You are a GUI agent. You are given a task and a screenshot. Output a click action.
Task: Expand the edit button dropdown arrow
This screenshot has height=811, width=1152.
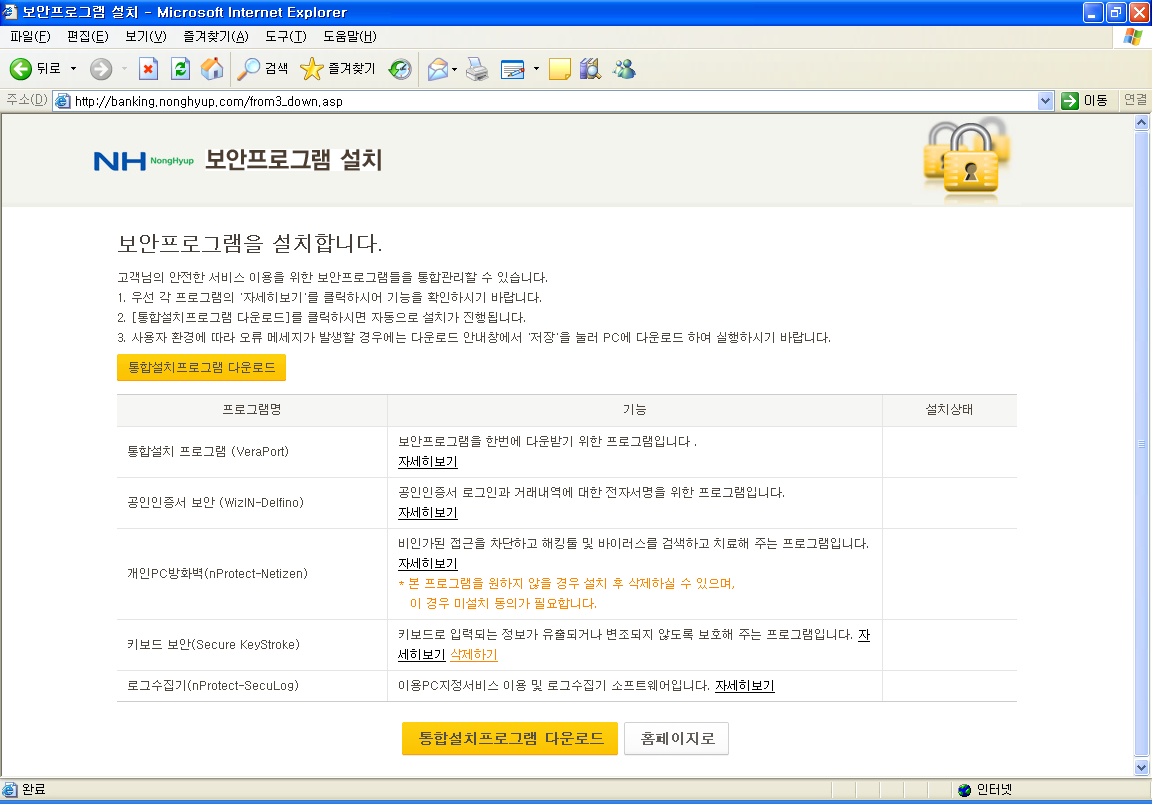pos(536,69)
